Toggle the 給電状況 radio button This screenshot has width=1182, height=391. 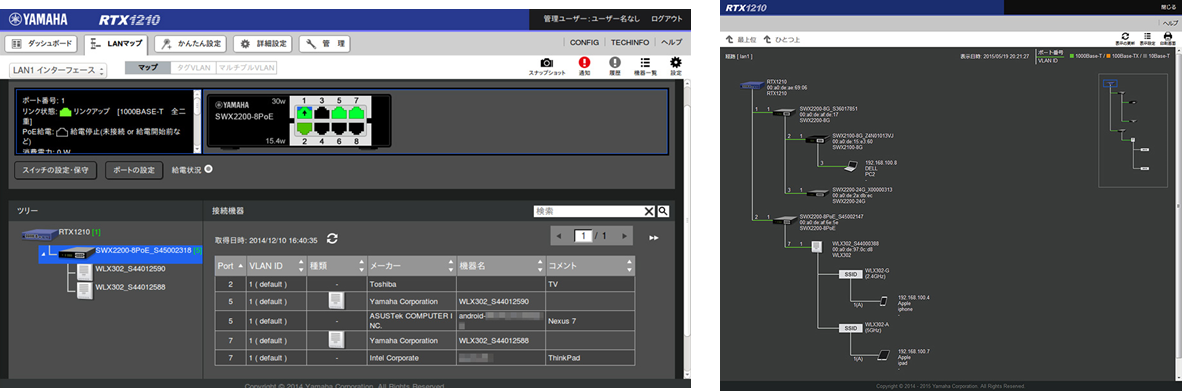pyautogui.click(x=208, y=169)
